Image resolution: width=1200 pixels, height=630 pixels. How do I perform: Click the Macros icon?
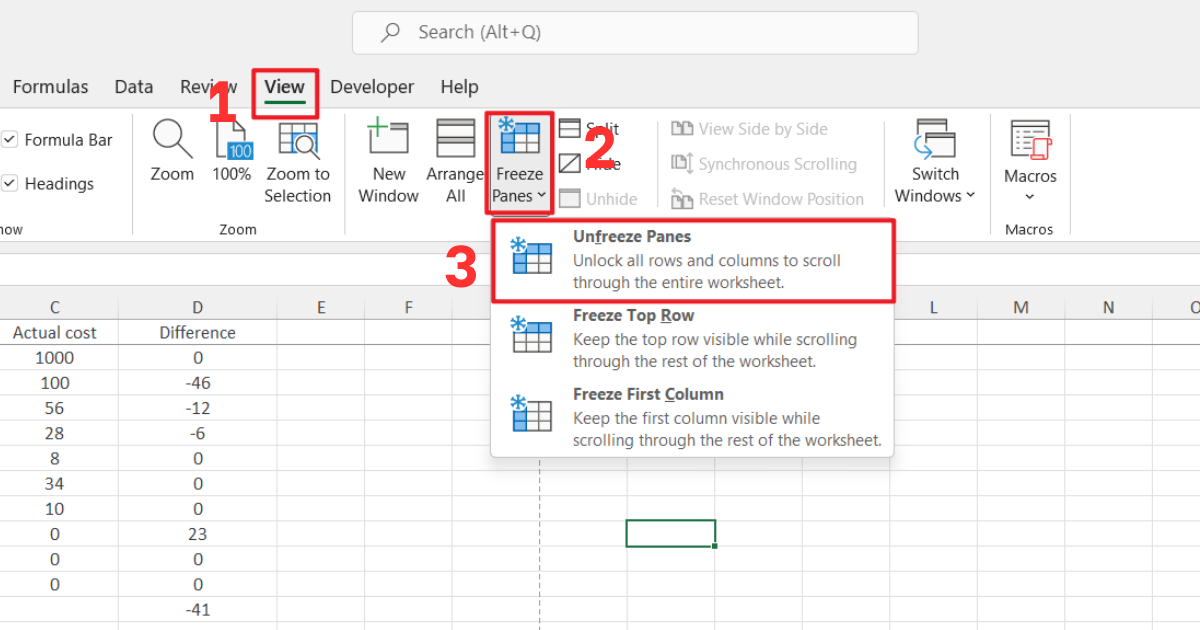(1030, 141)
